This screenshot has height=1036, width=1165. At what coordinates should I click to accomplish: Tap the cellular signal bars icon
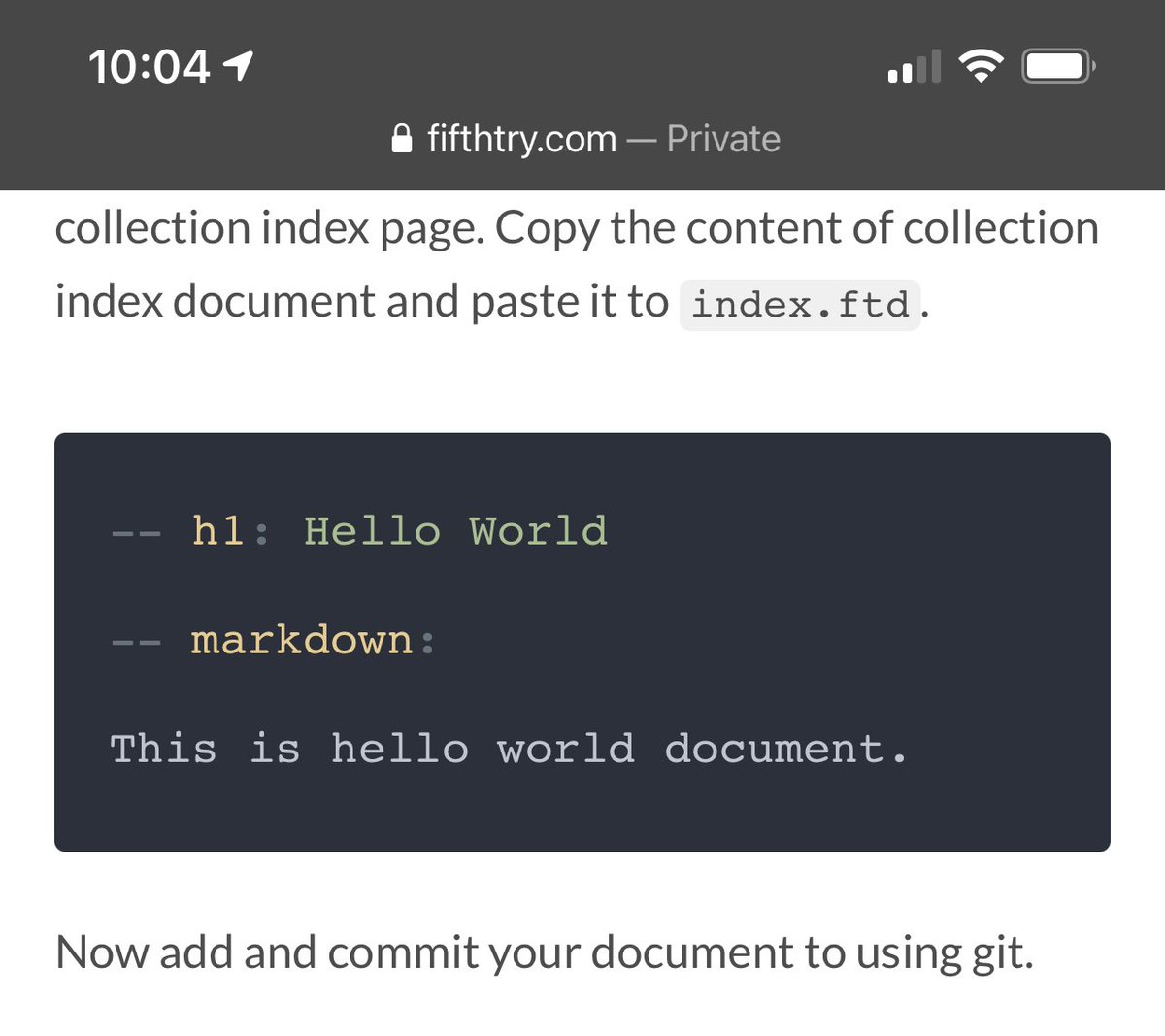[916, 65]
